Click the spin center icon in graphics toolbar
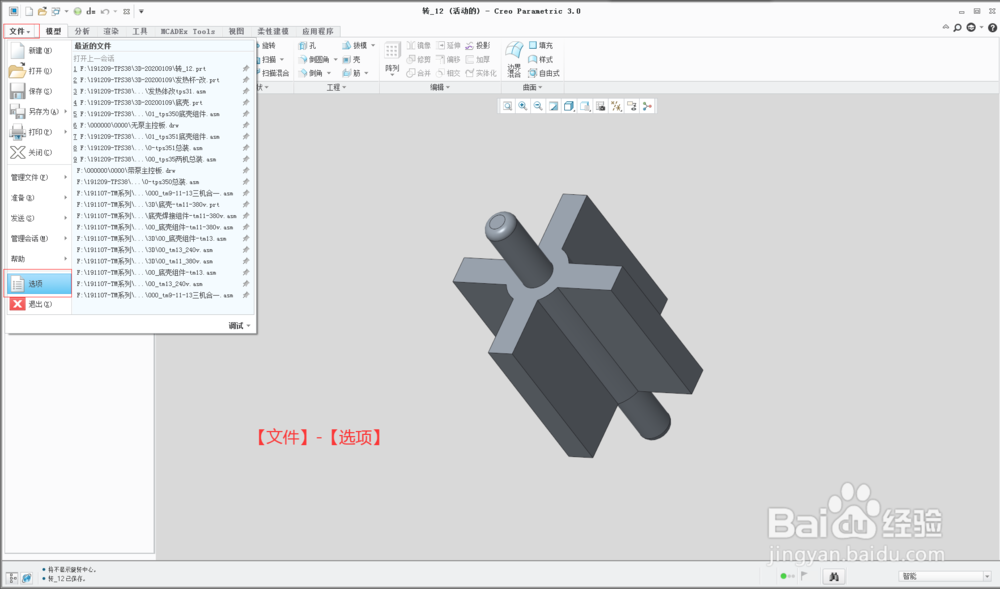This screenshot has height=589, width=1000. tap(647, 106)
